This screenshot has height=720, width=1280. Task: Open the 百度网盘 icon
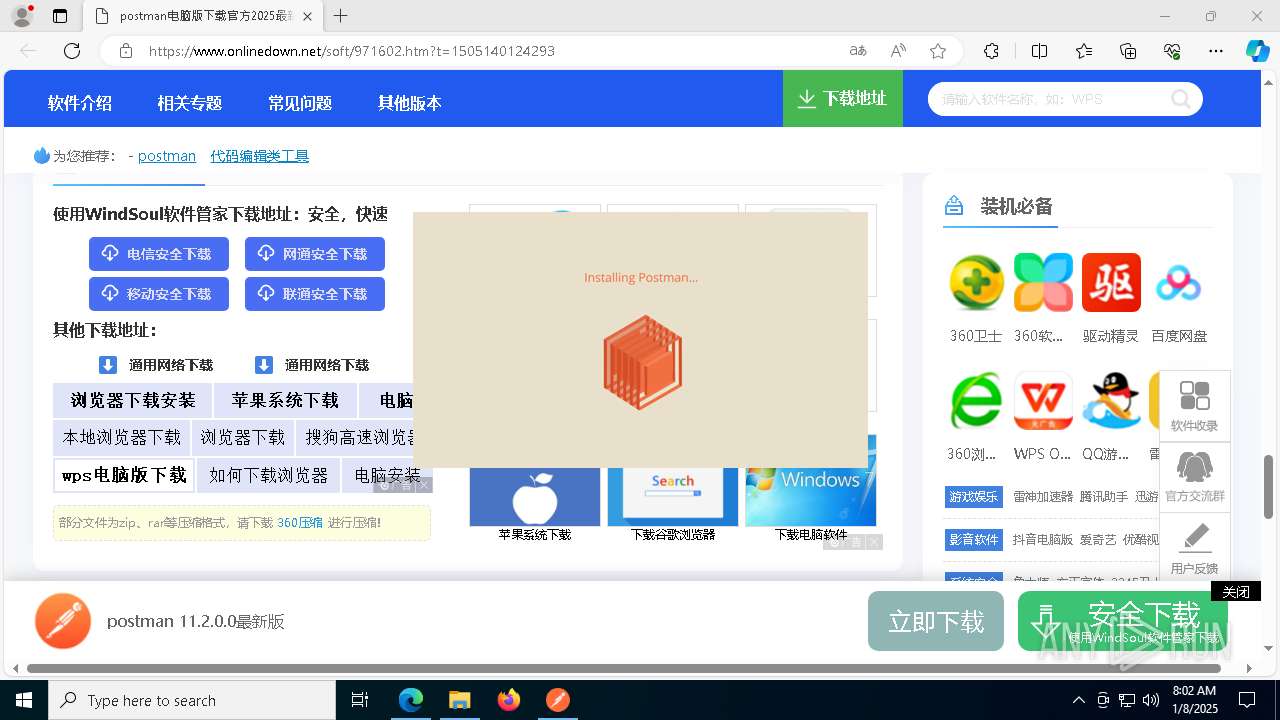point(1178,282)
